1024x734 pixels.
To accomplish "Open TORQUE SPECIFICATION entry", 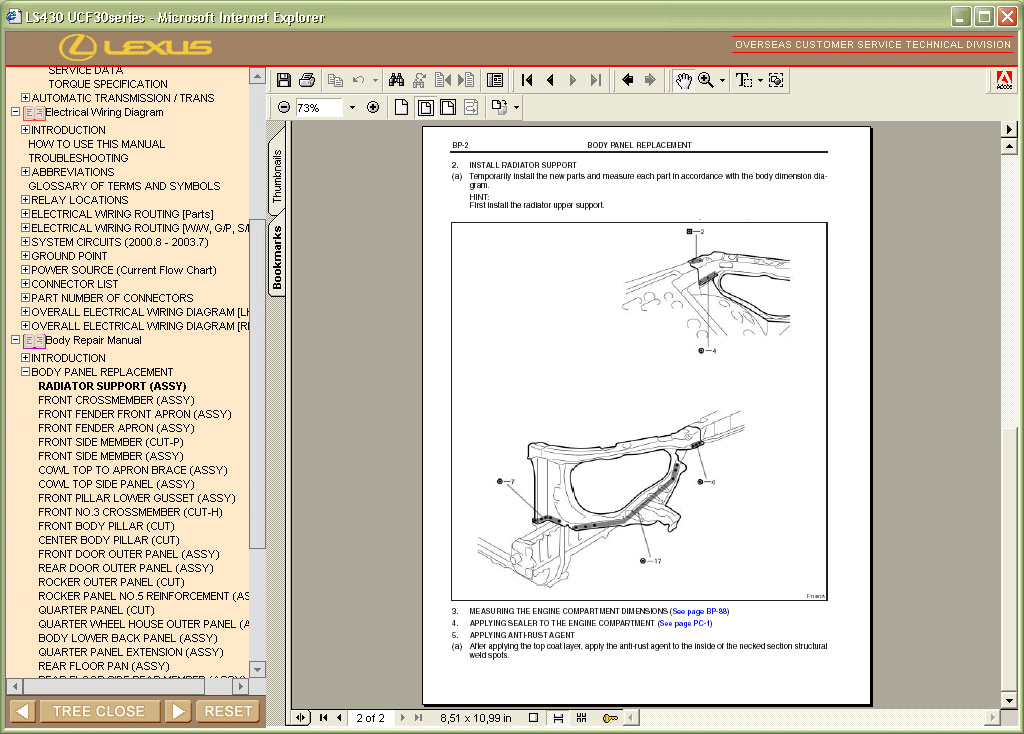I will coord(108,84).
